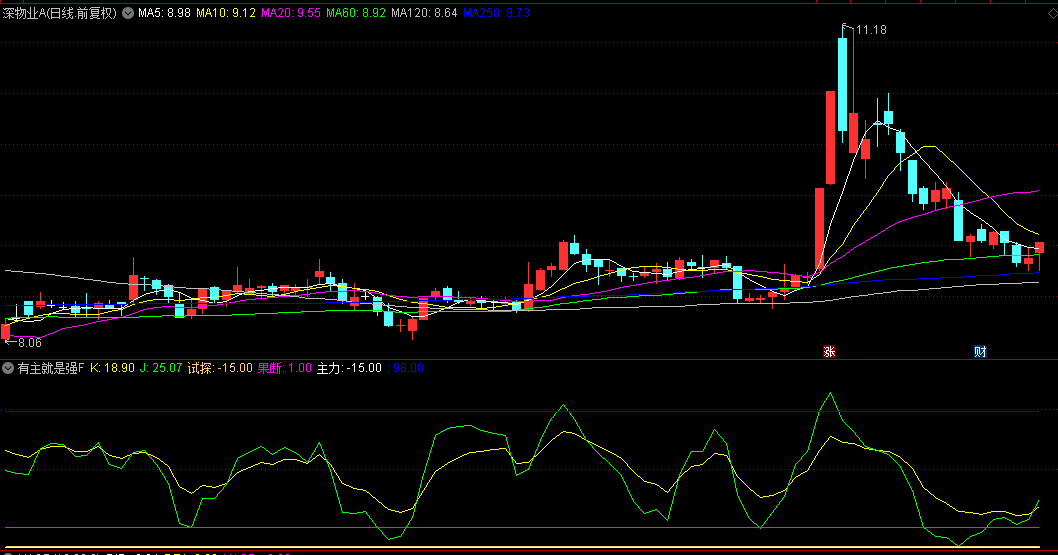Click the blue MA250 label
Screen dimensions: 1058x555
click(x=497, y=14)
